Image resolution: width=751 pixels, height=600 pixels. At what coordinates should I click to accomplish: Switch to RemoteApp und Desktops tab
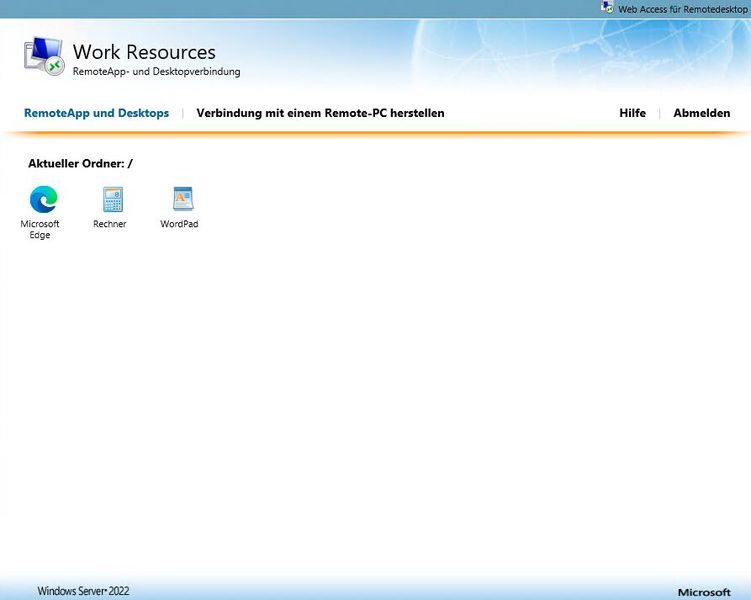tap(96, 113)
